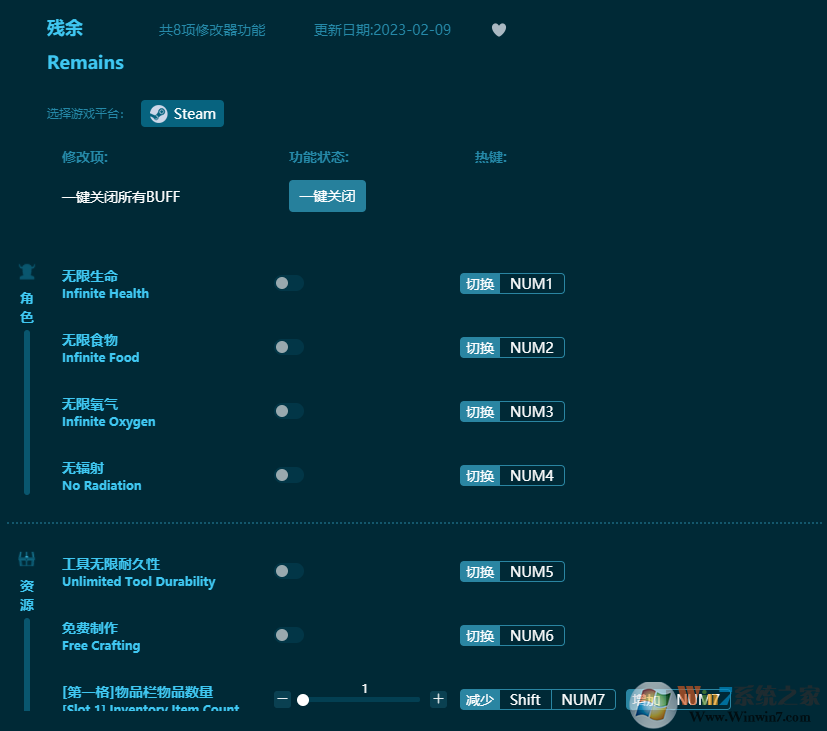
Task: Toggle Infinite Health switch
Action: point(289,283)
